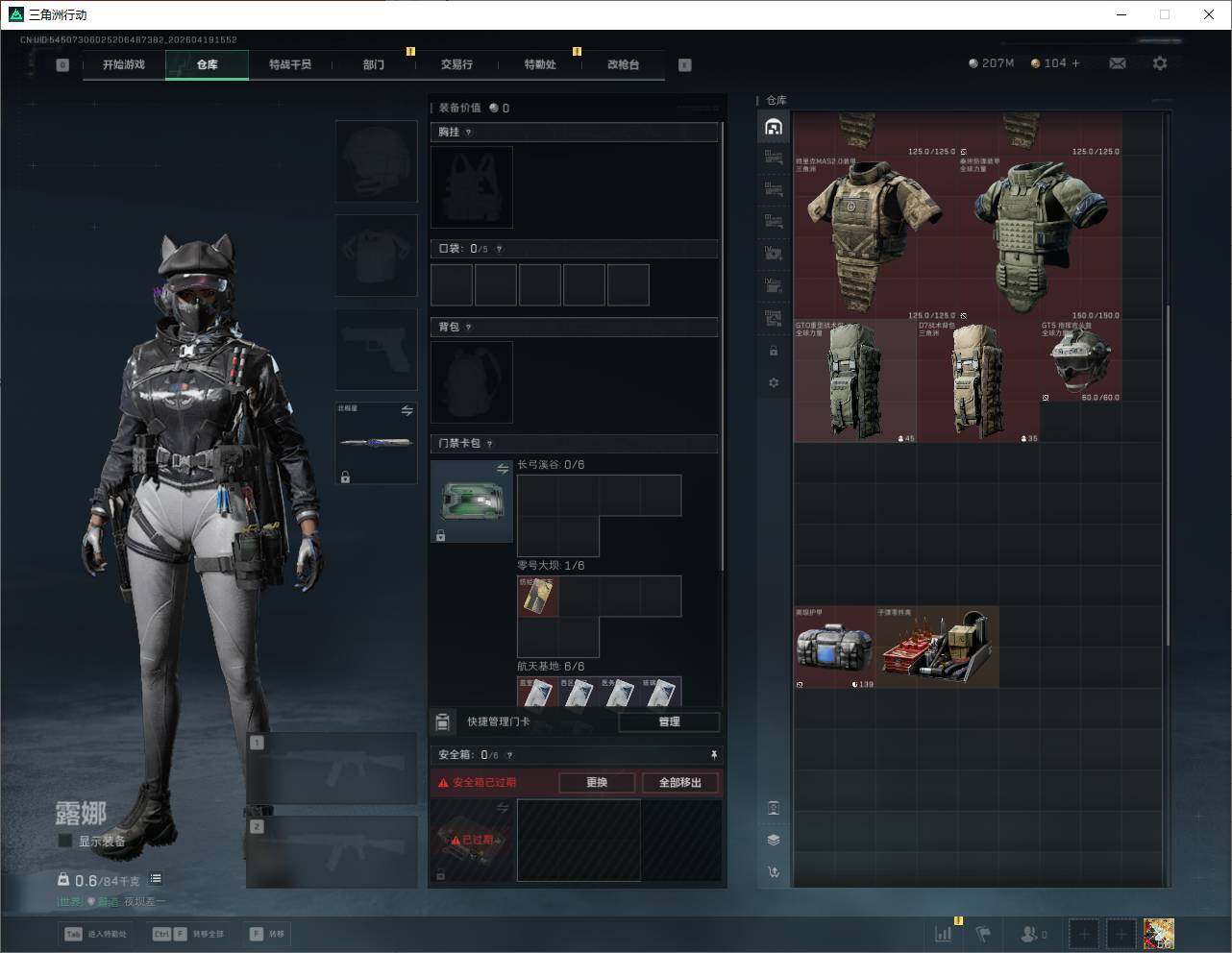Open weight details list icon
Screen dimensions: 1232x953
coord(156,879)
